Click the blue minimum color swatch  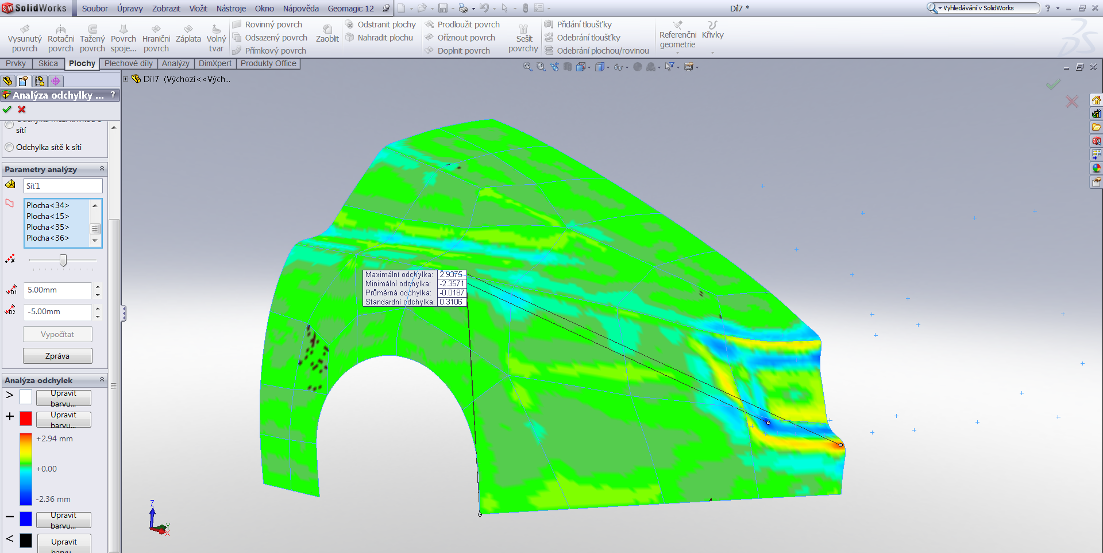(26, 519)
